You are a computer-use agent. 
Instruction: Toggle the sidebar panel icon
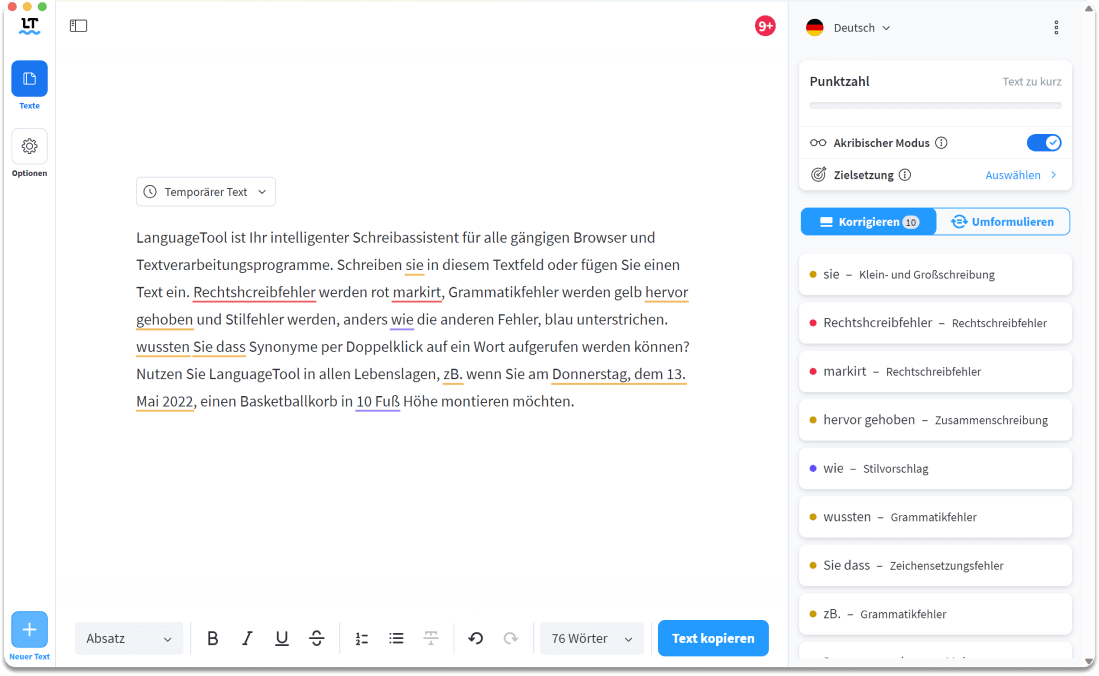point(78,26)
